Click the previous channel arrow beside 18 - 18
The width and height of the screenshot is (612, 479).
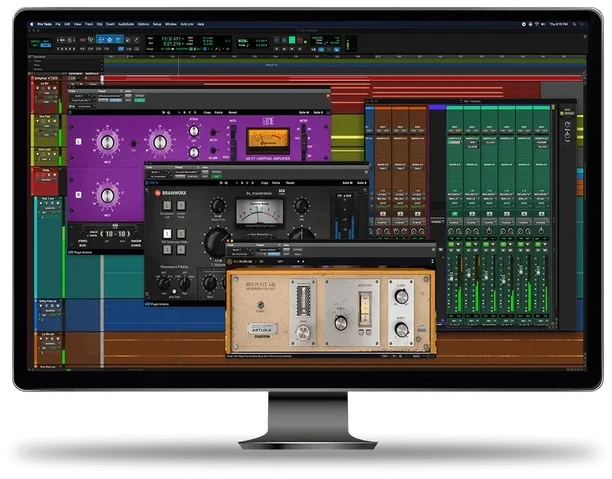[x=102, y=234]
